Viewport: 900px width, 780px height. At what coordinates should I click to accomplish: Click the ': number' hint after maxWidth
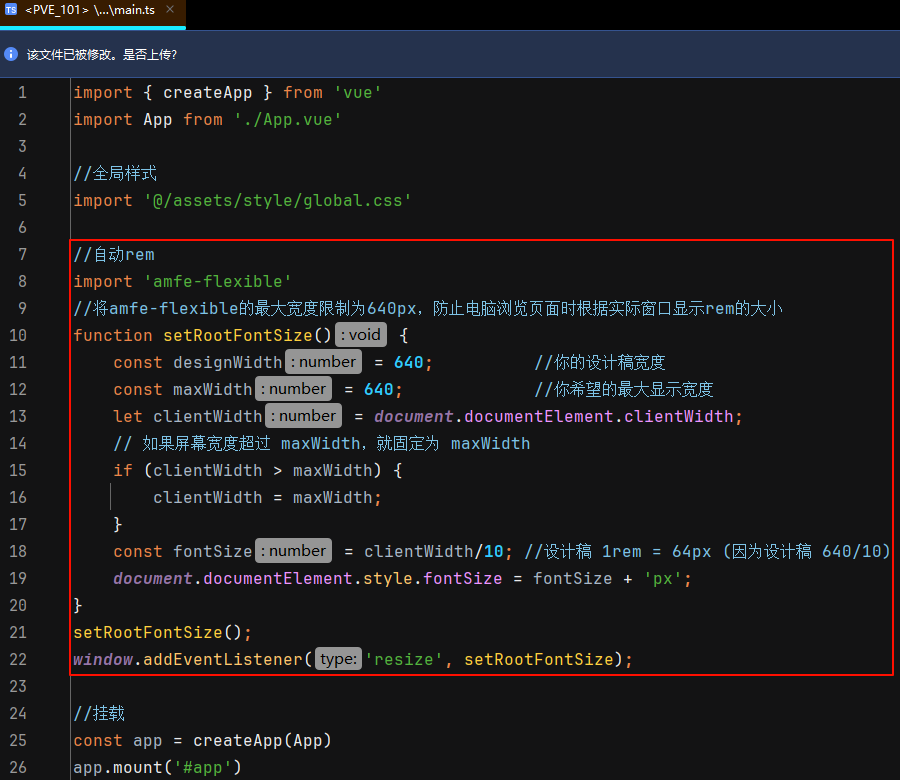tap(293, 389)
